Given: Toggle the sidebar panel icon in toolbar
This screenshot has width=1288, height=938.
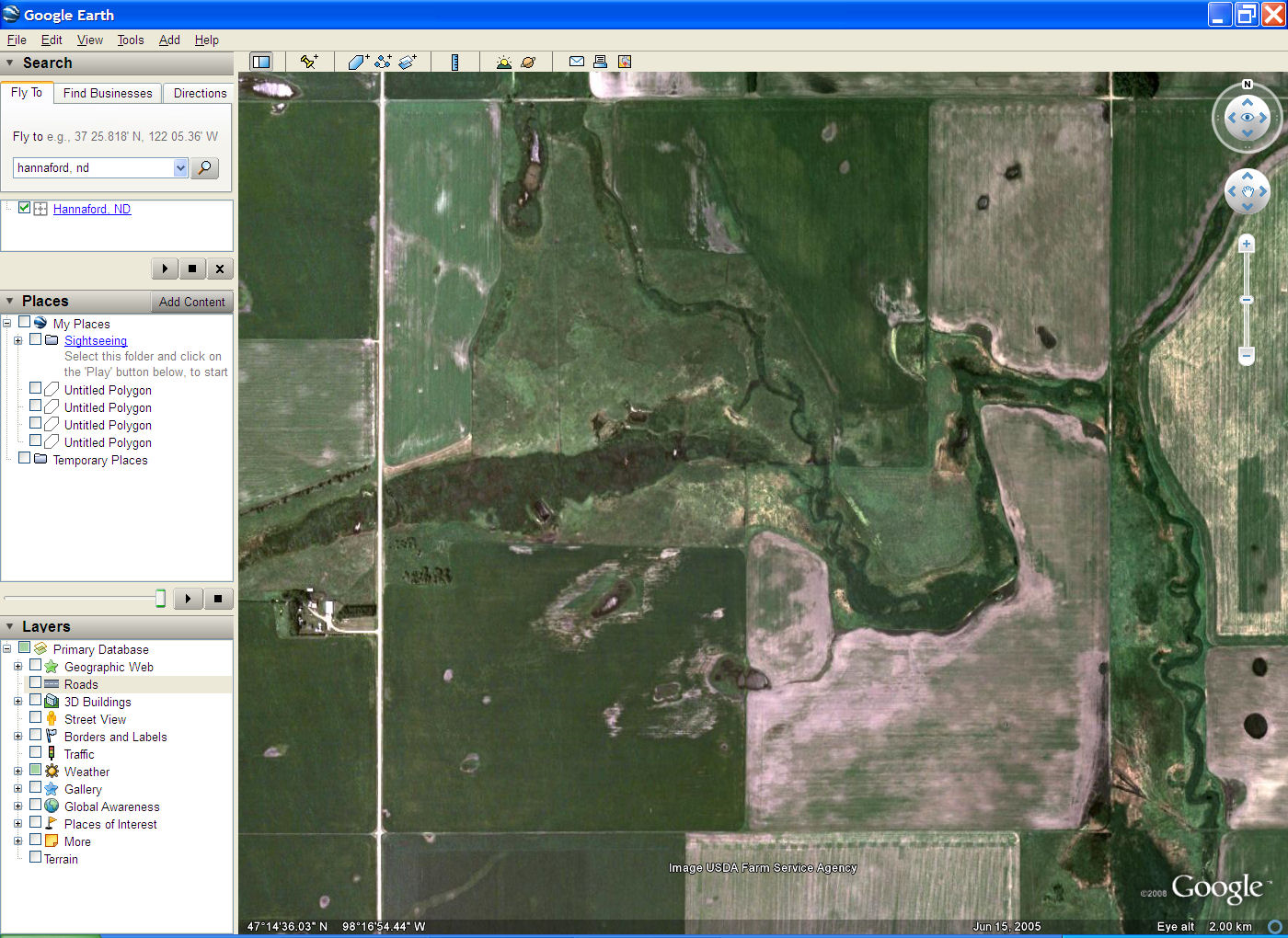Looking at the screenshot, I should coord(261,62).
